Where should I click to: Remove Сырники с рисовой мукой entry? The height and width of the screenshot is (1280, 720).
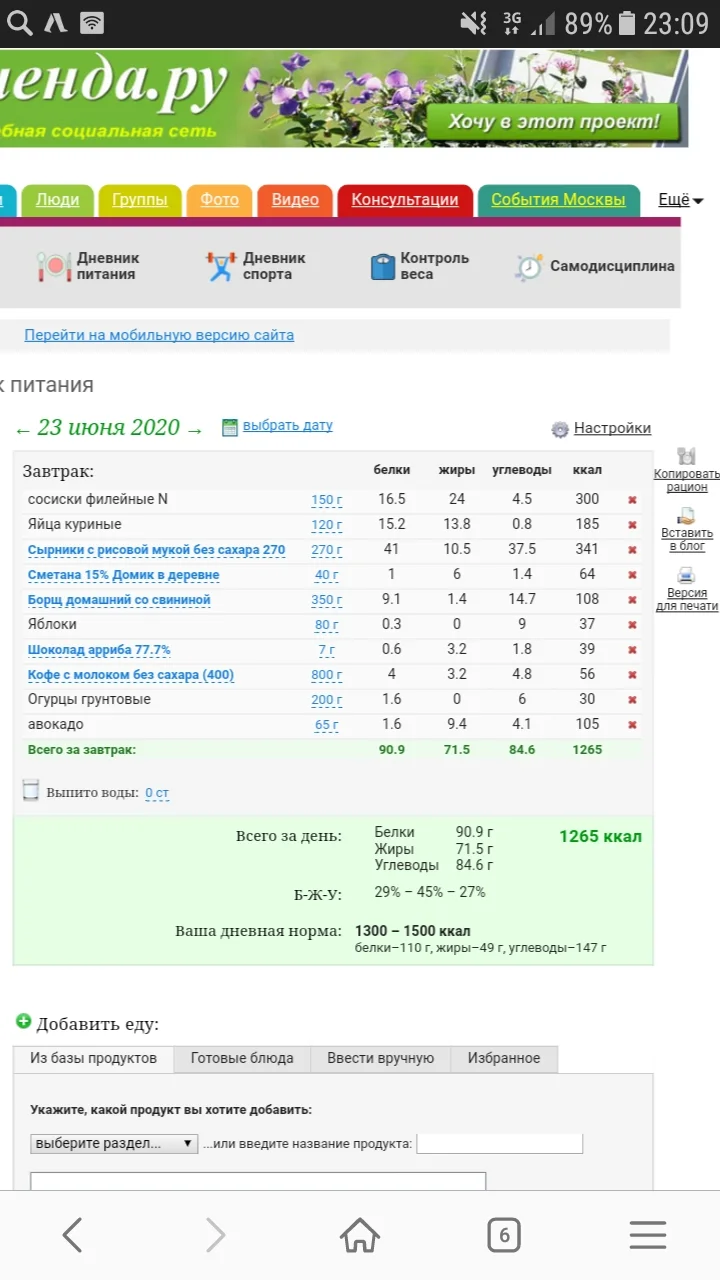[632, 549]
